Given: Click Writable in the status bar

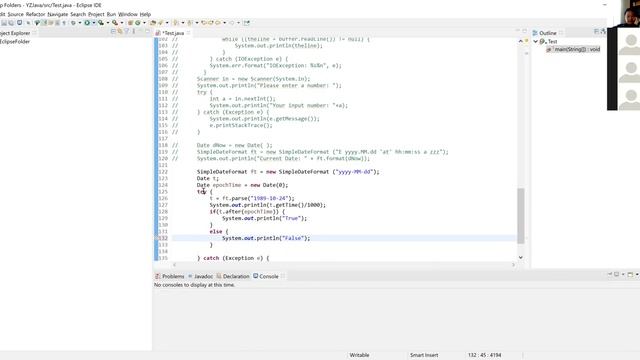Looking at the screenshot, I should [359, 355].
